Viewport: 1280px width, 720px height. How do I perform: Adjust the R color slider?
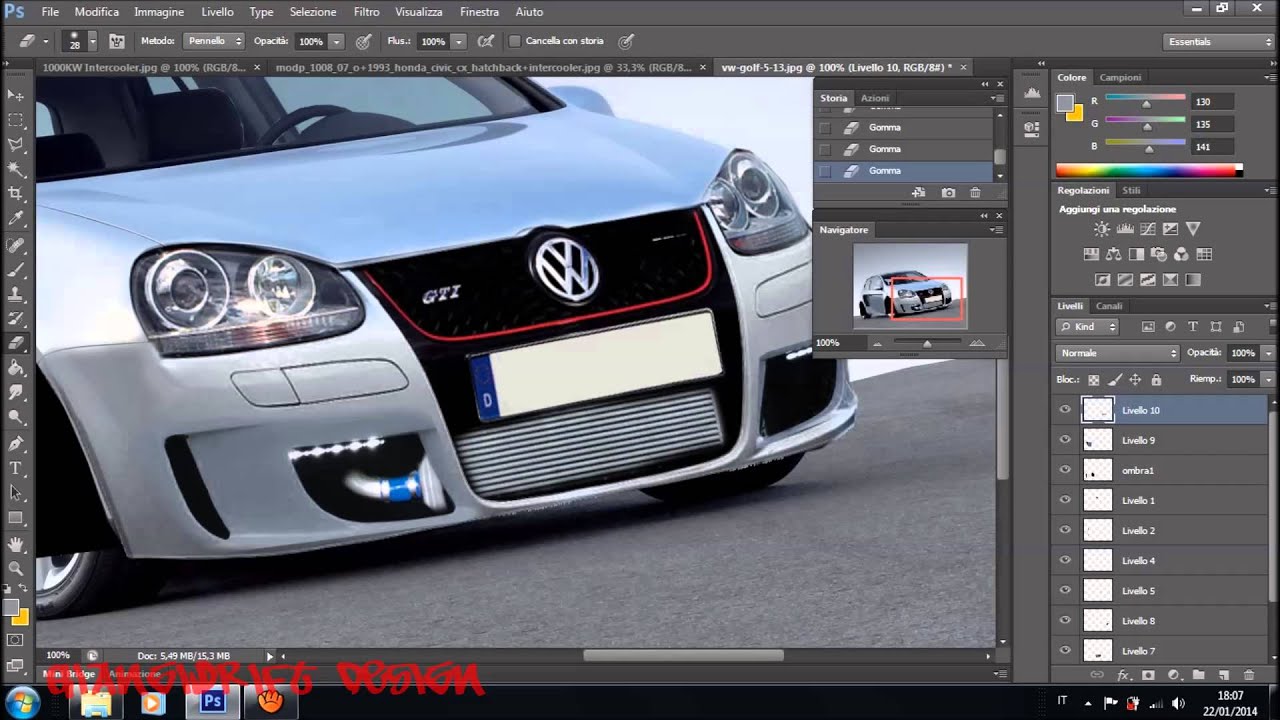coord(1145,102)
